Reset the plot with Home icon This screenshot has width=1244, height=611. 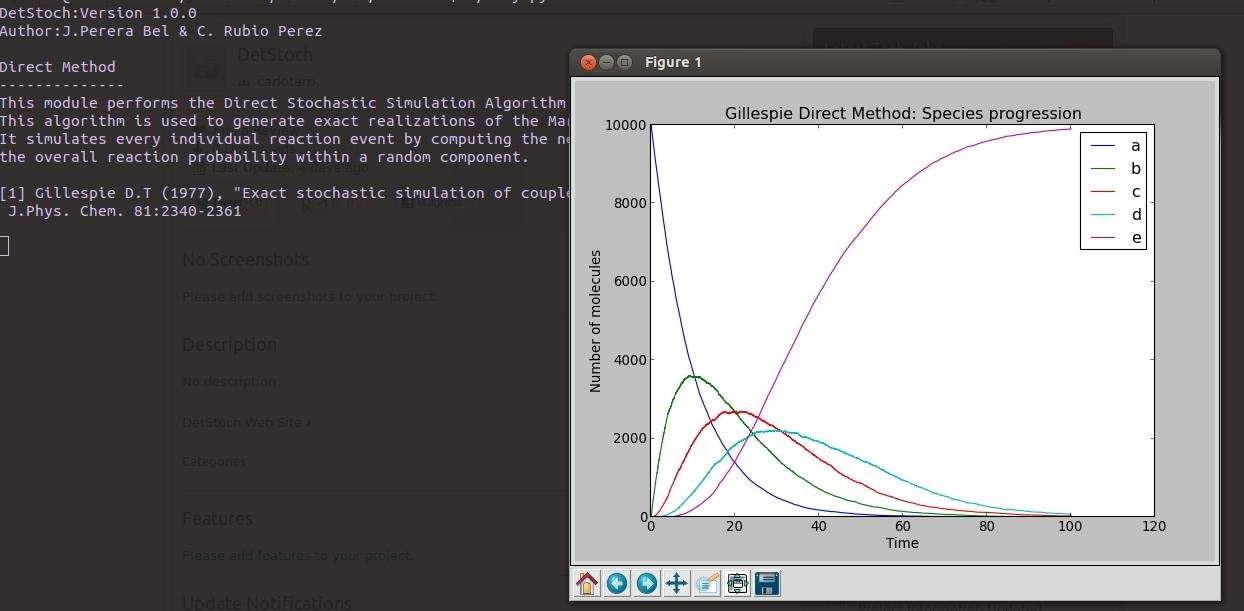click(587, 583)
